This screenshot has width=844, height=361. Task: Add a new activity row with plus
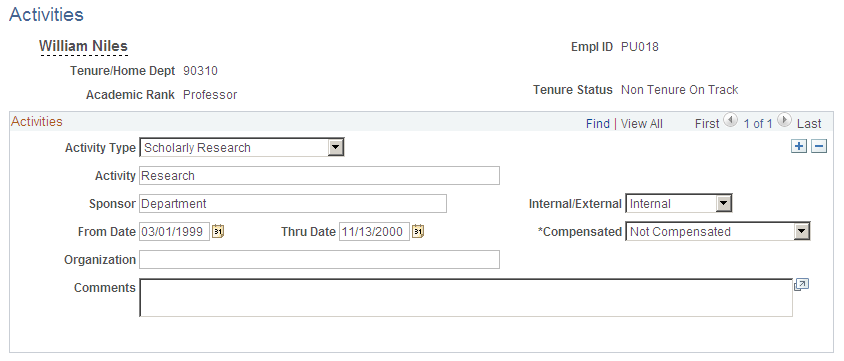tap(799, 146)
